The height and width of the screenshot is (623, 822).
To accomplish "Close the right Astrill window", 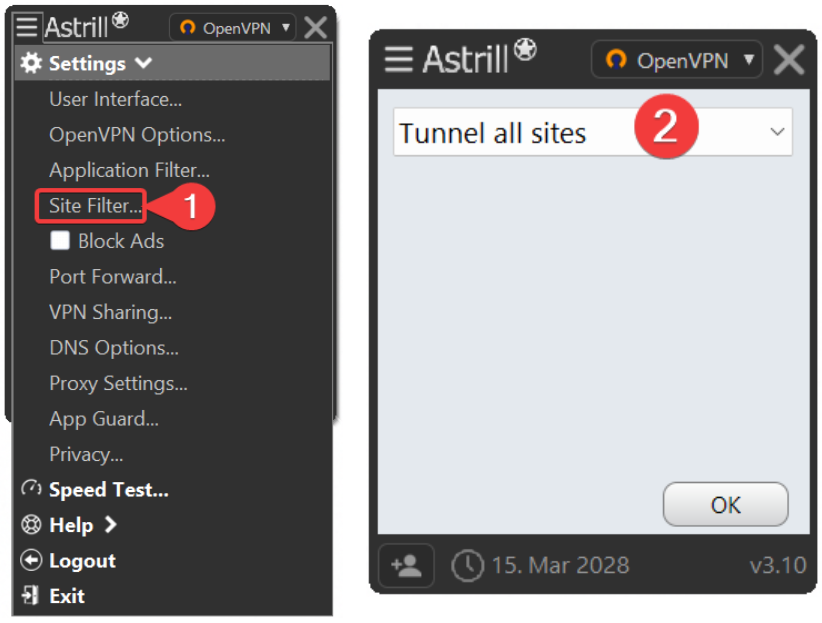I will [789, 60].
